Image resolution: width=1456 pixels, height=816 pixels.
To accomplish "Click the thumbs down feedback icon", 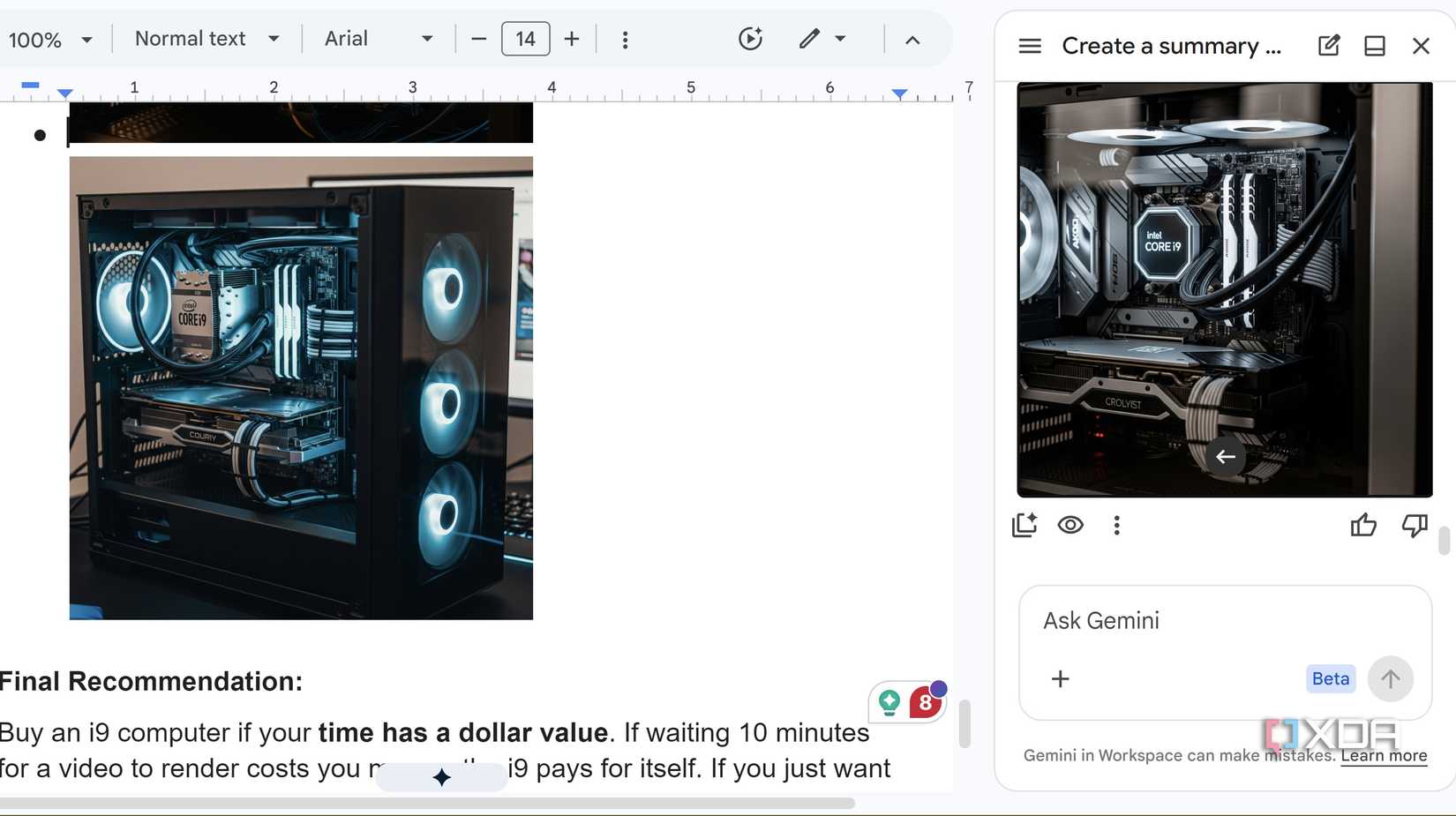I will point(1414,526).
